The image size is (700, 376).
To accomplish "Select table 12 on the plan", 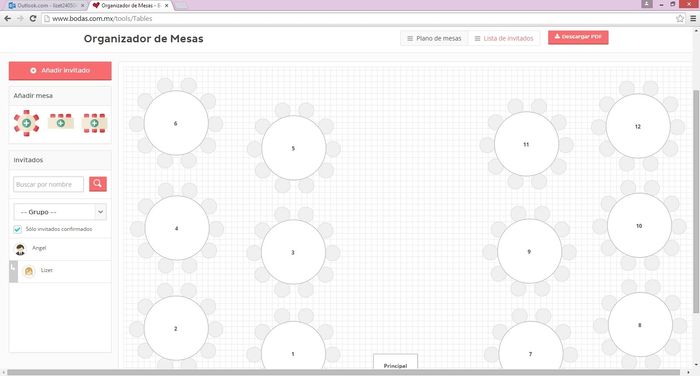I will coord(638,126).
